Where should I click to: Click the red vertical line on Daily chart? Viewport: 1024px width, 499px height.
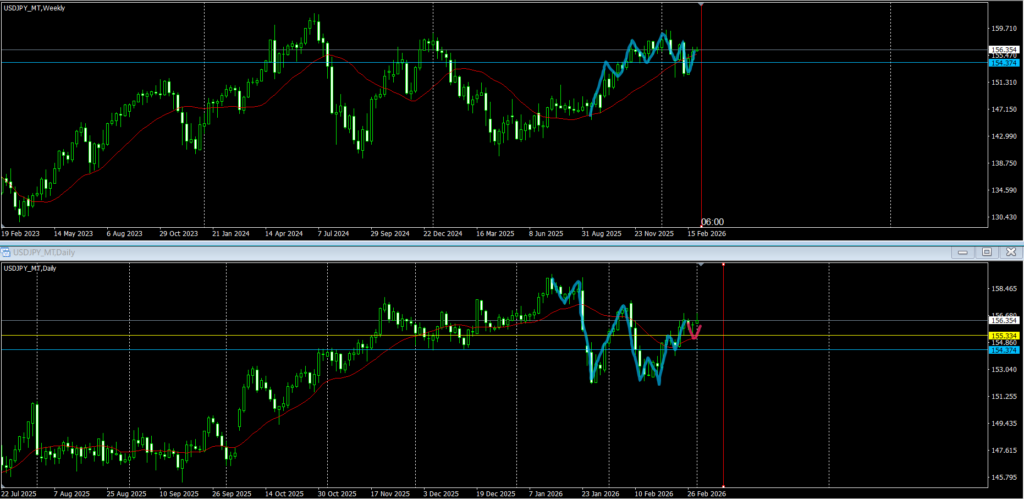point(723,400)
